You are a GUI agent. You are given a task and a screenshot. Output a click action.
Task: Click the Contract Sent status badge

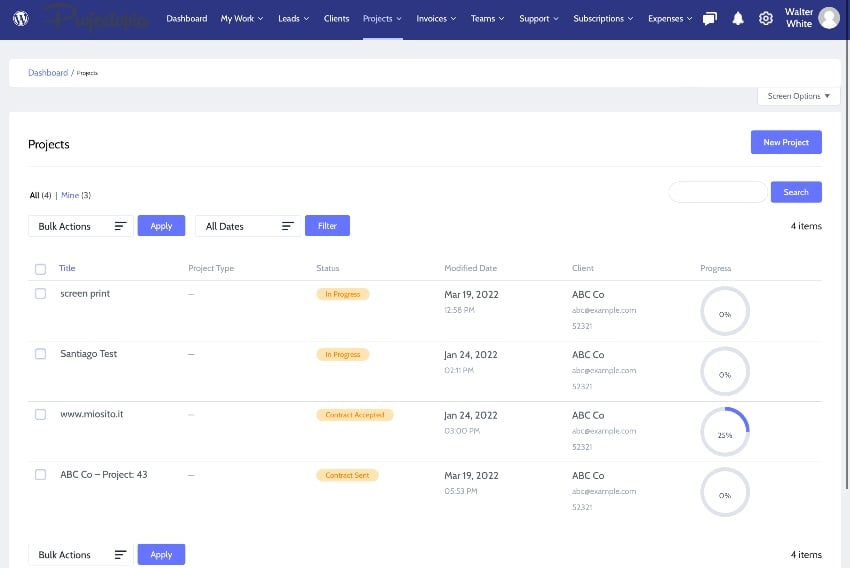click(347, 475)
